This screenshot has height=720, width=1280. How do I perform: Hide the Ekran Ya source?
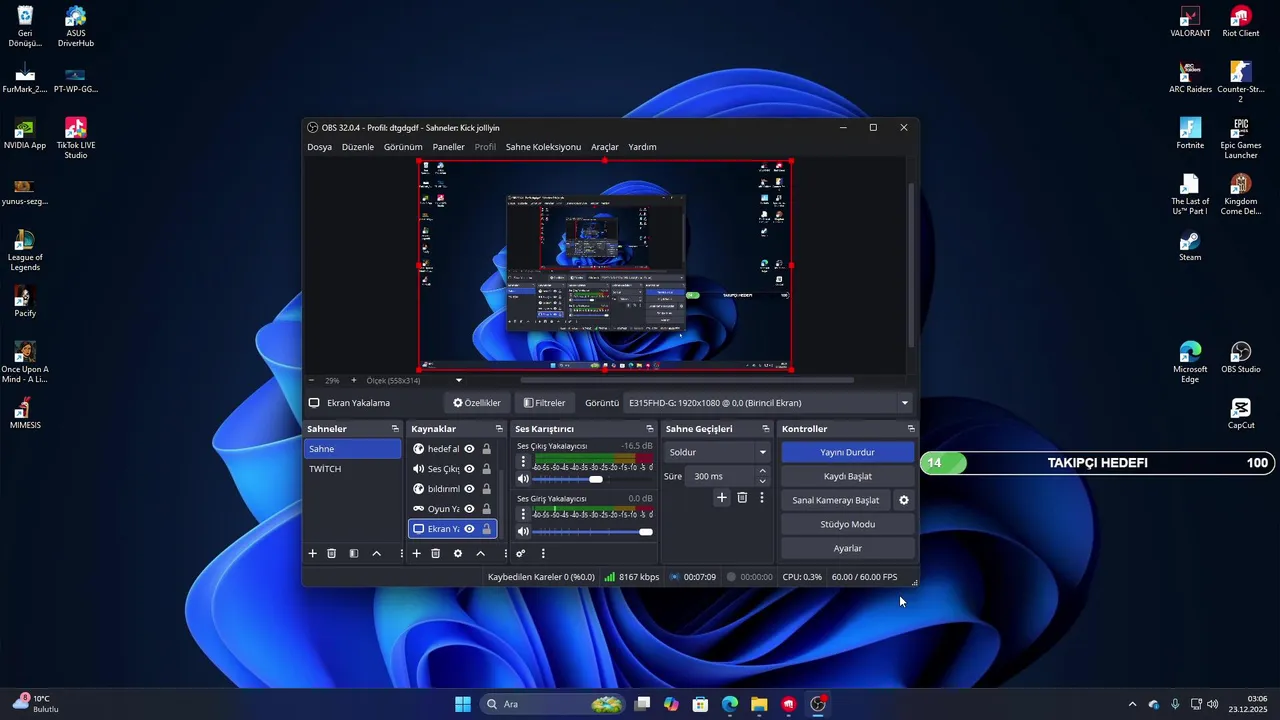(x=469, y=529)
